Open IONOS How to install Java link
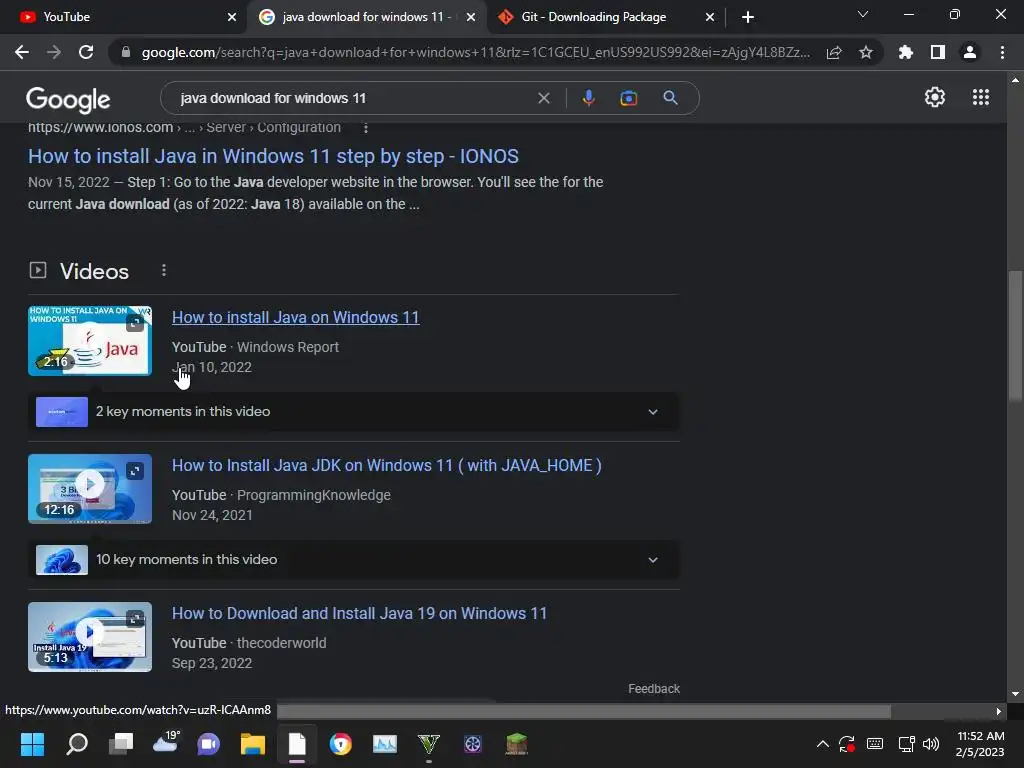 point(273,156)
